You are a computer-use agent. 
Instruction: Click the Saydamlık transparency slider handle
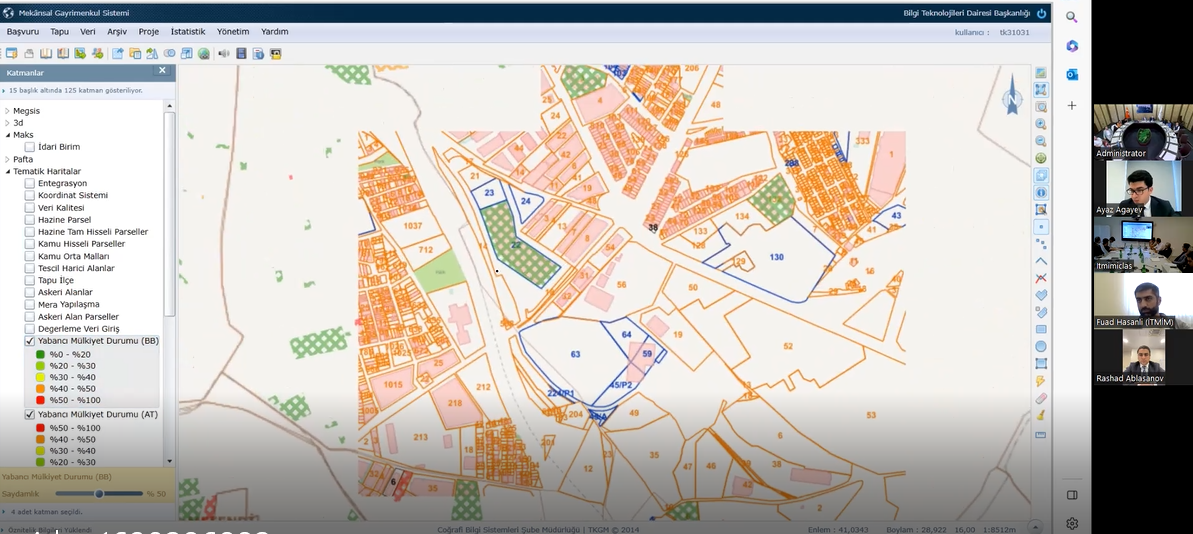(x=99, y=493)
